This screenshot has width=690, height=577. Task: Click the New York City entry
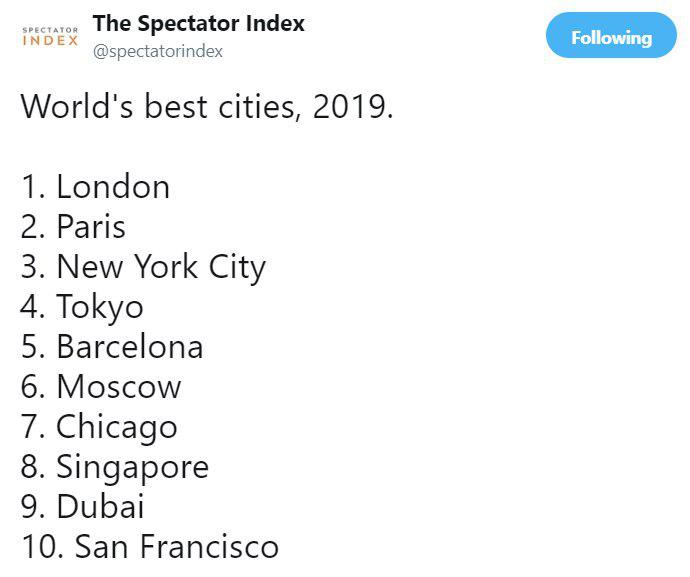tap(143, 268)
